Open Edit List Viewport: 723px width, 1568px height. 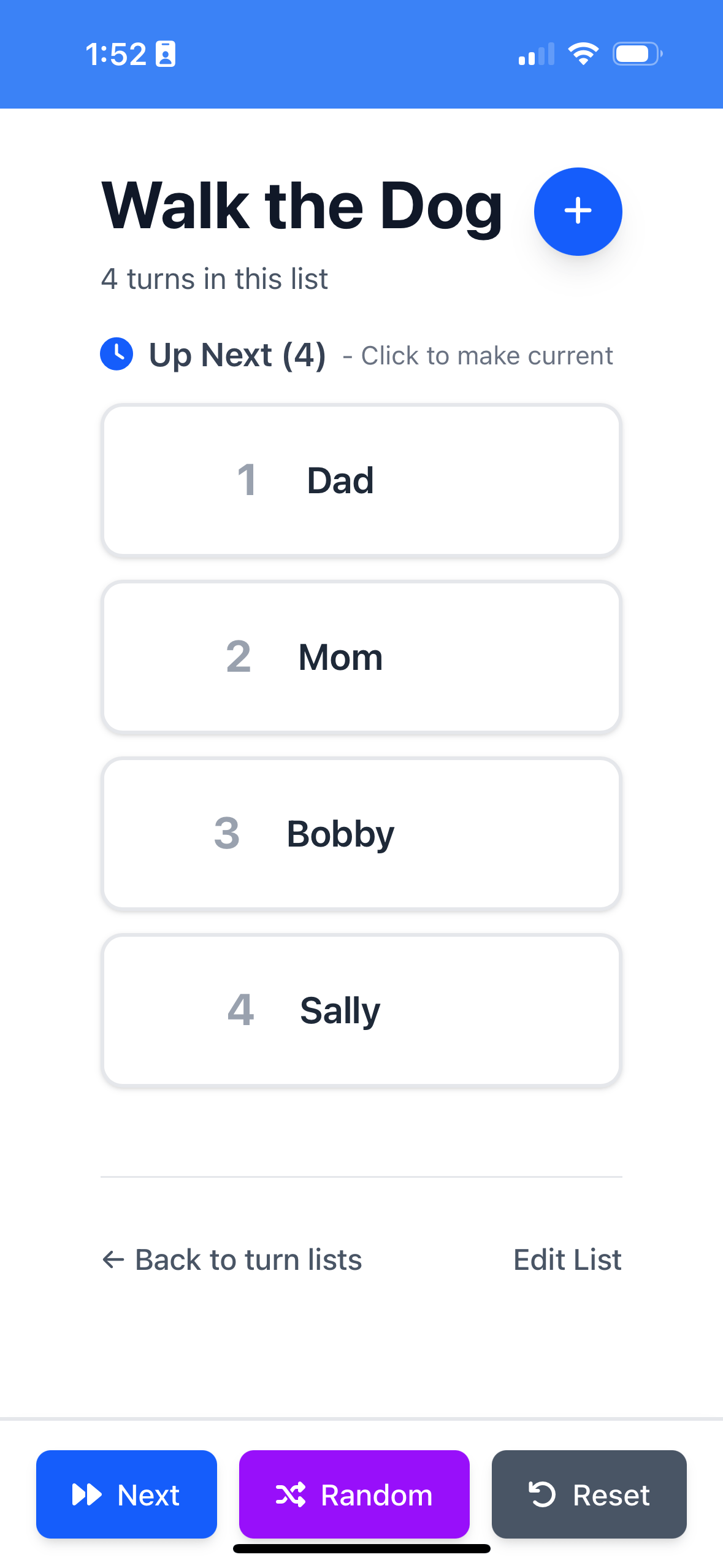(x=567, y=1259)
